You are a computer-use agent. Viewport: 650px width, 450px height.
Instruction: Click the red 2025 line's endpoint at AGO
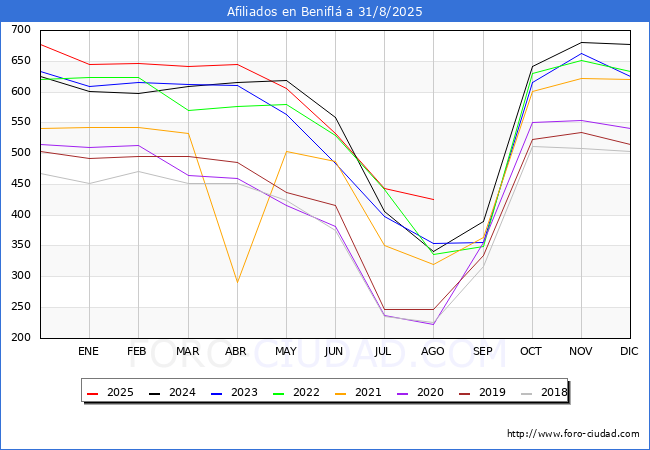pos(433,199)
